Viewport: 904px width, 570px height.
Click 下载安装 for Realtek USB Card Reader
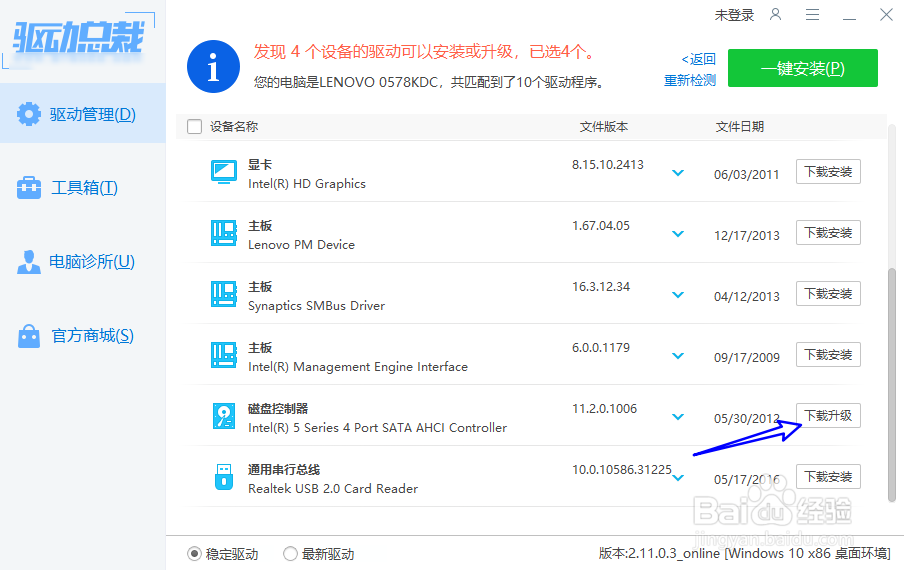tap(828, 477)
